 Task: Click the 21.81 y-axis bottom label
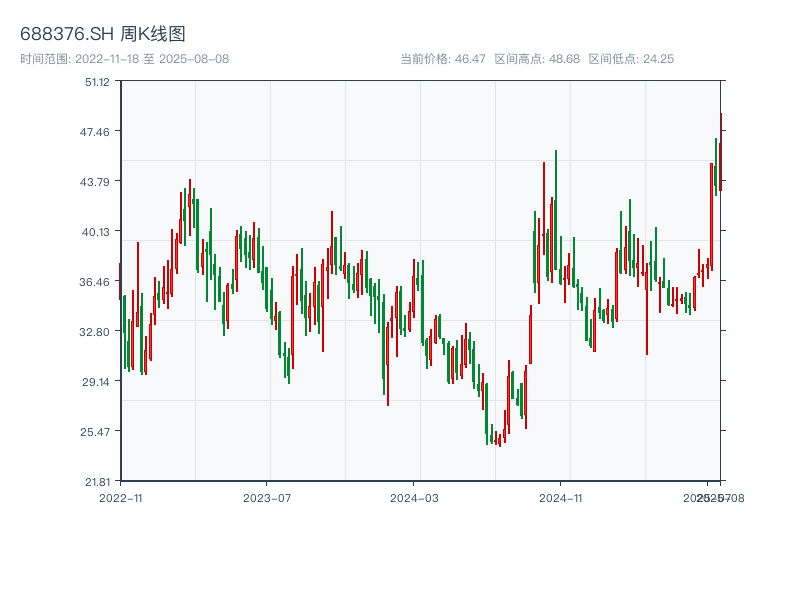click(97, 481)
